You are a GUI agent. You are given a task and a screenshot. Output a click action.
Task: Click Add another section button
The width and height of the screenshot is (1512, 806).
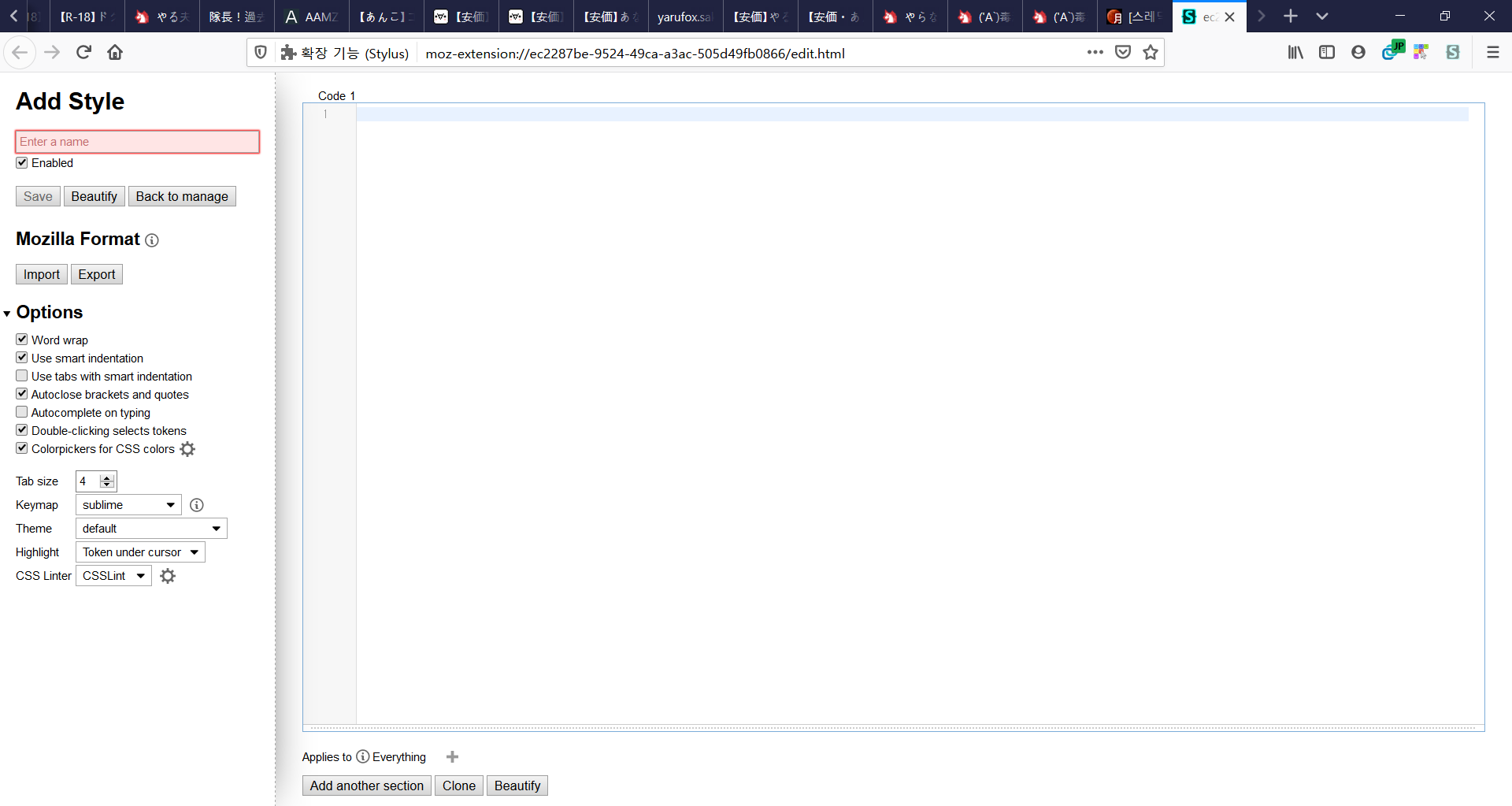366,786
